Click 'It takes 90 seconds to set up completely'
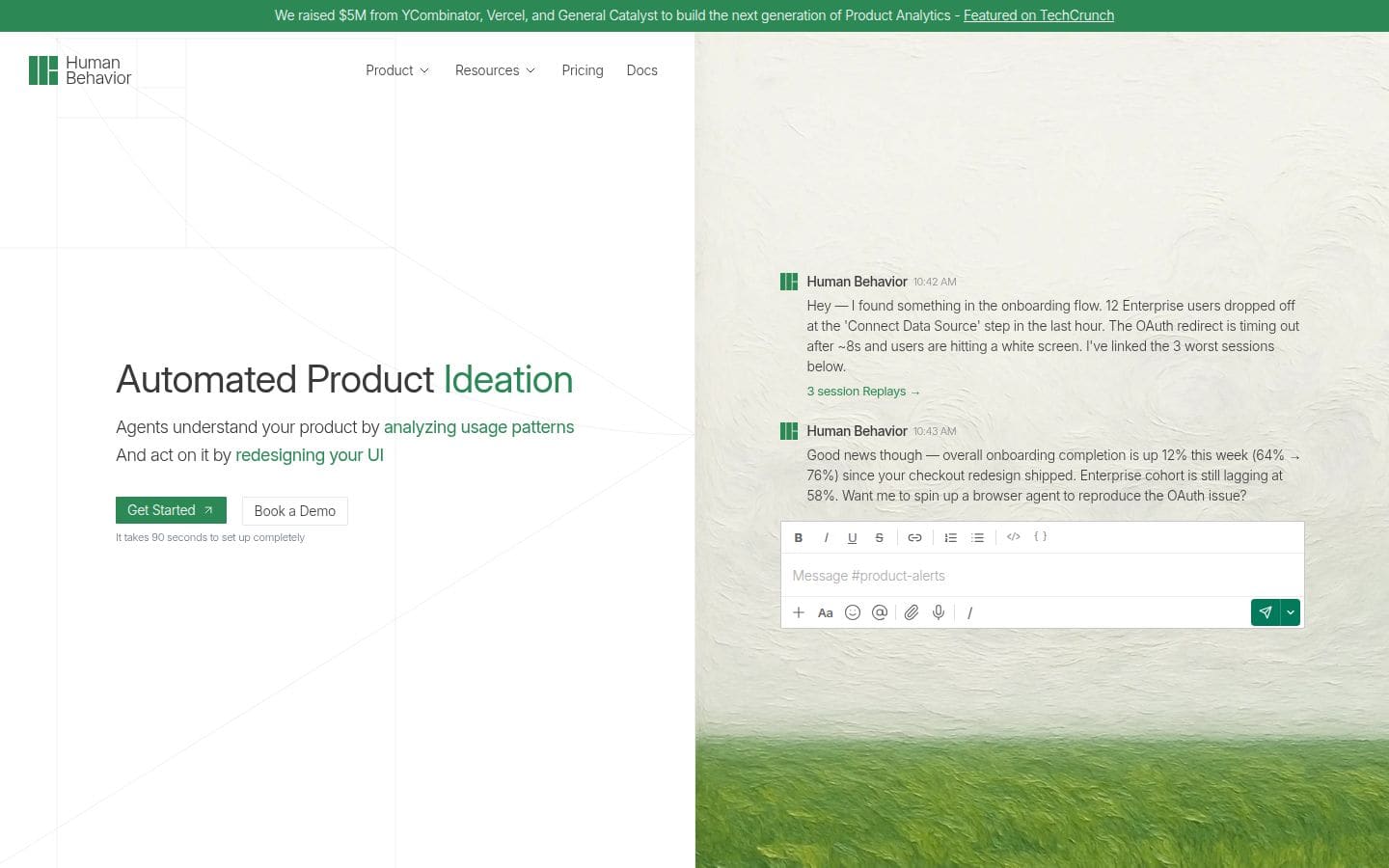This screenshot has height=868, width=1389. click(x=210, y=537)
